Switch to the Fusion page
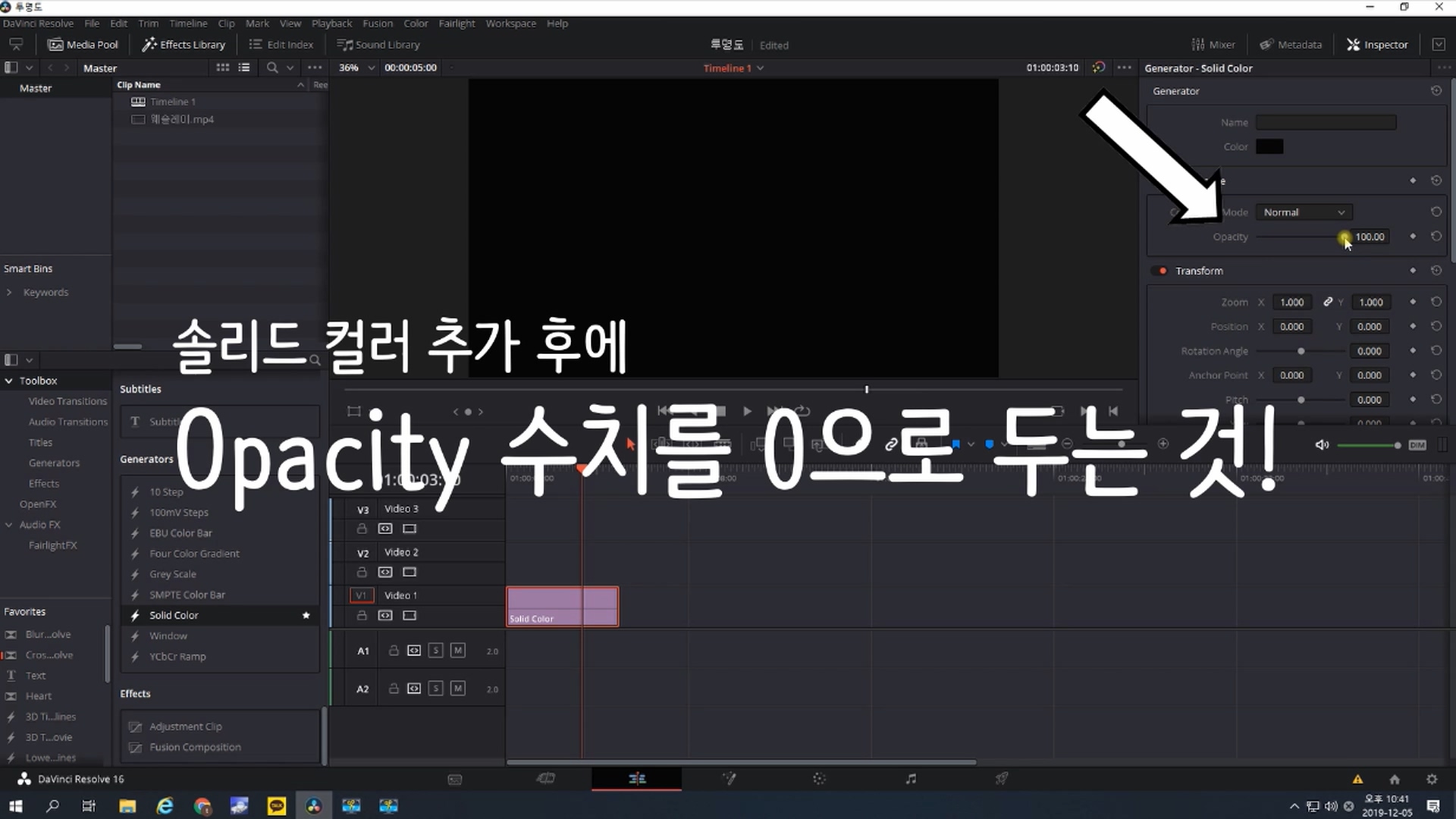This screenshot has width=1456, height=819. [729, 779]
